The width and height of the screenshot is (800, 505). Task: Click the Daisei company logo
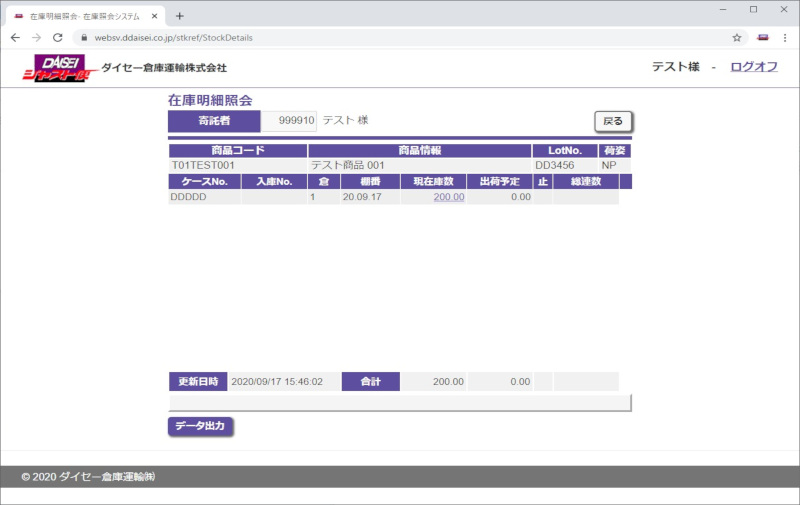click(55, 68)
